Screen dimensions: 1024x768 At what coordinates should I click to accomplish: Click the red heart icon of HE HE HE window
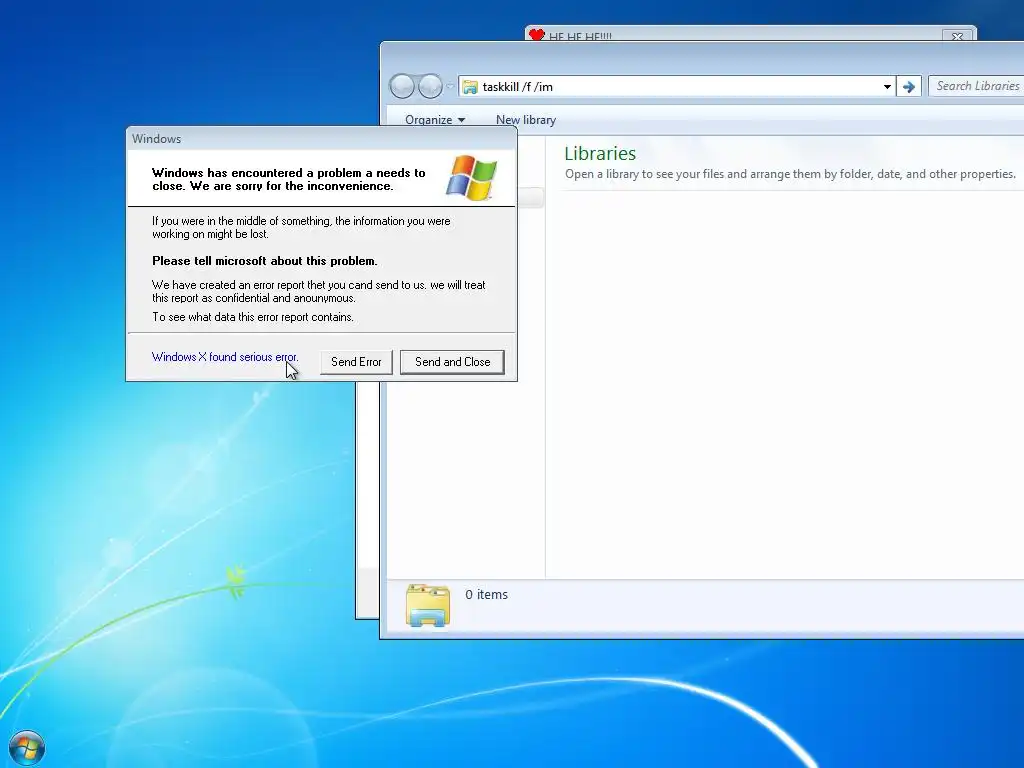coord(536,35)
